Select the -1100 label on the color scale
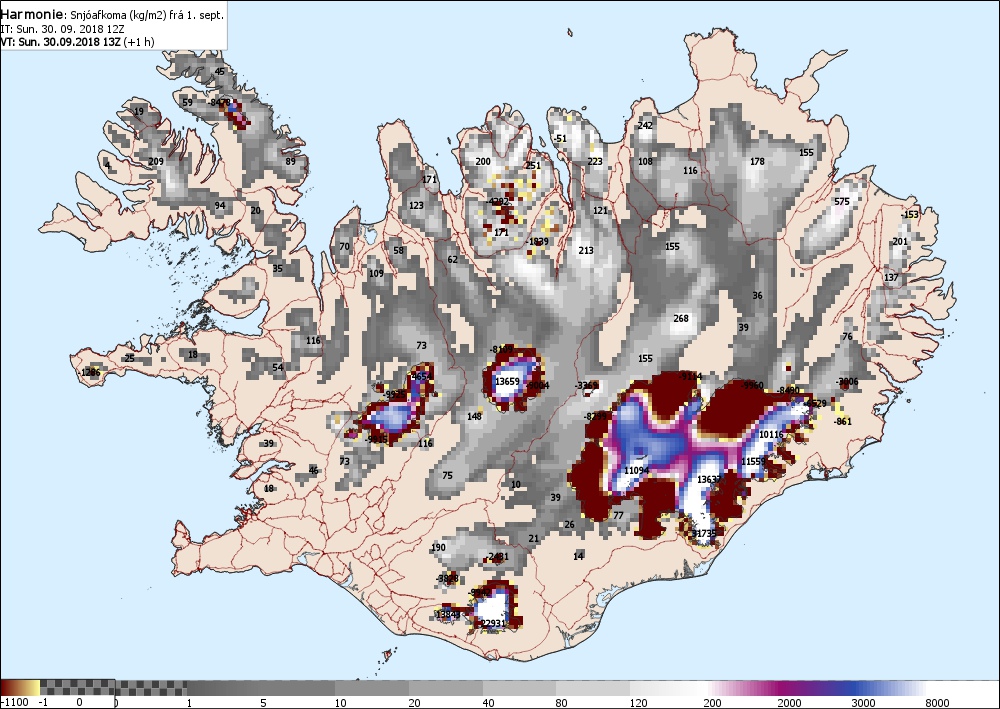 [x=15, y=703]
